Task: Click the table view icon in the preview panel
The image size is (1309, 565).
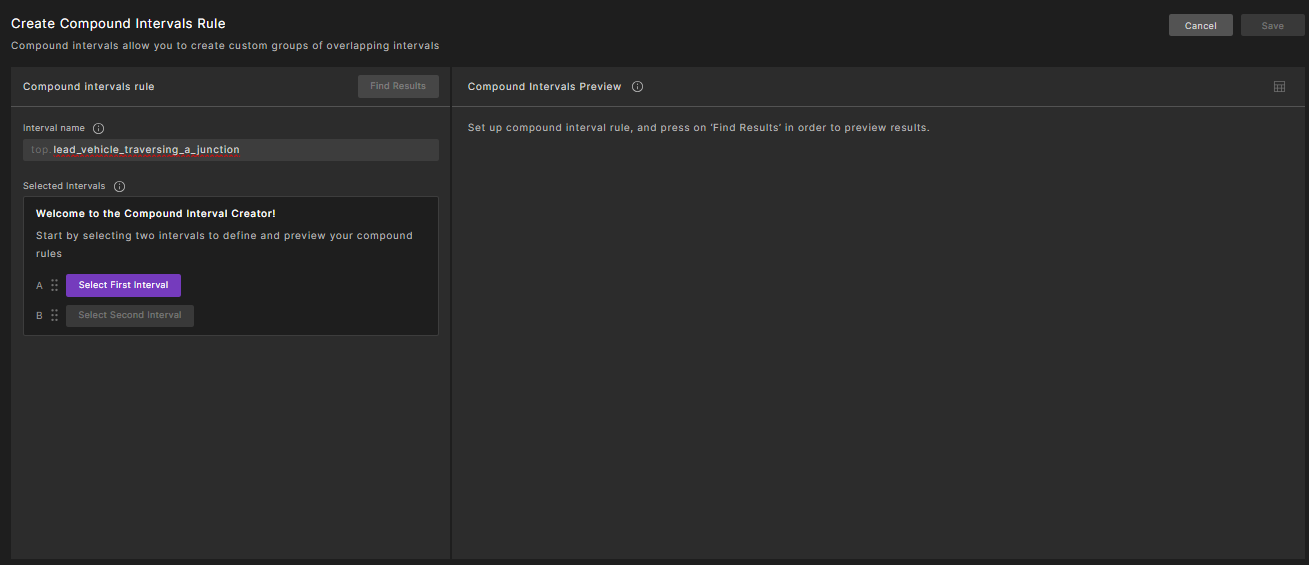Action: click(x=1279, y=87)
